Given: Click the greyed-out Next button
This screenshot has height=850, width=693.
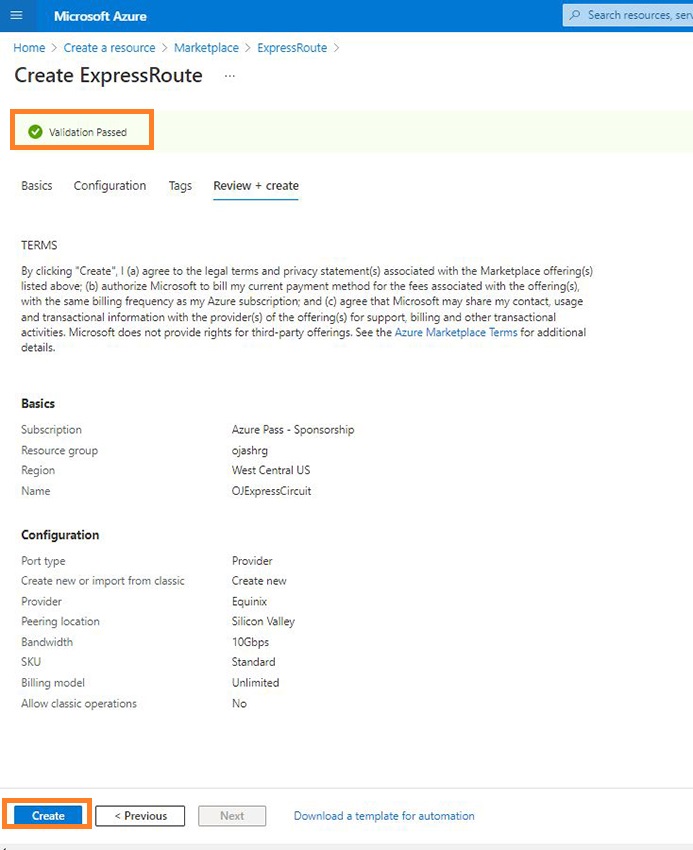Looking at the screenshot, I should pos(232,816).
